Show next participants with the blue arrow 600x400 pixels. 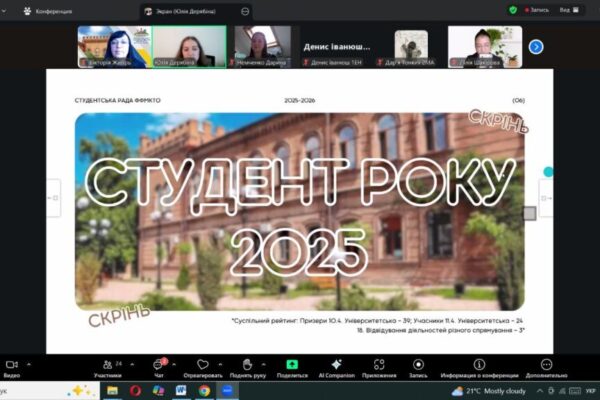click(536, 46)
